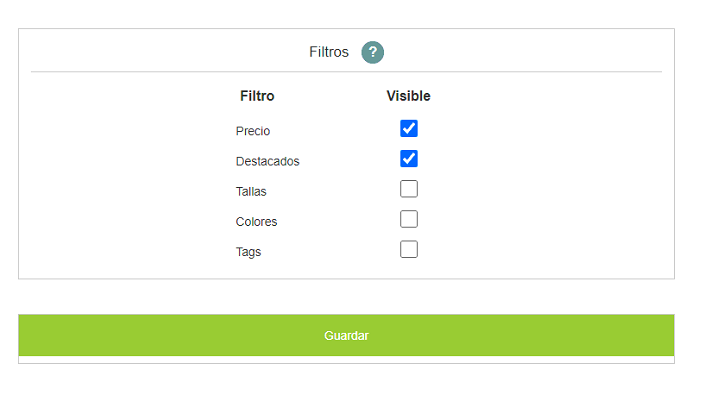
Task: Disable visibility for the Destacados filter
Action: pyautogui.click(x=409, y=159)
